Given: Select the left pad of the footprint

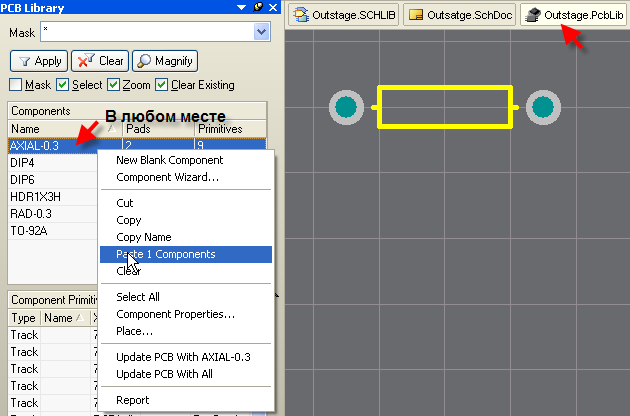Looking at the screenshot, I should coord(347,107).
